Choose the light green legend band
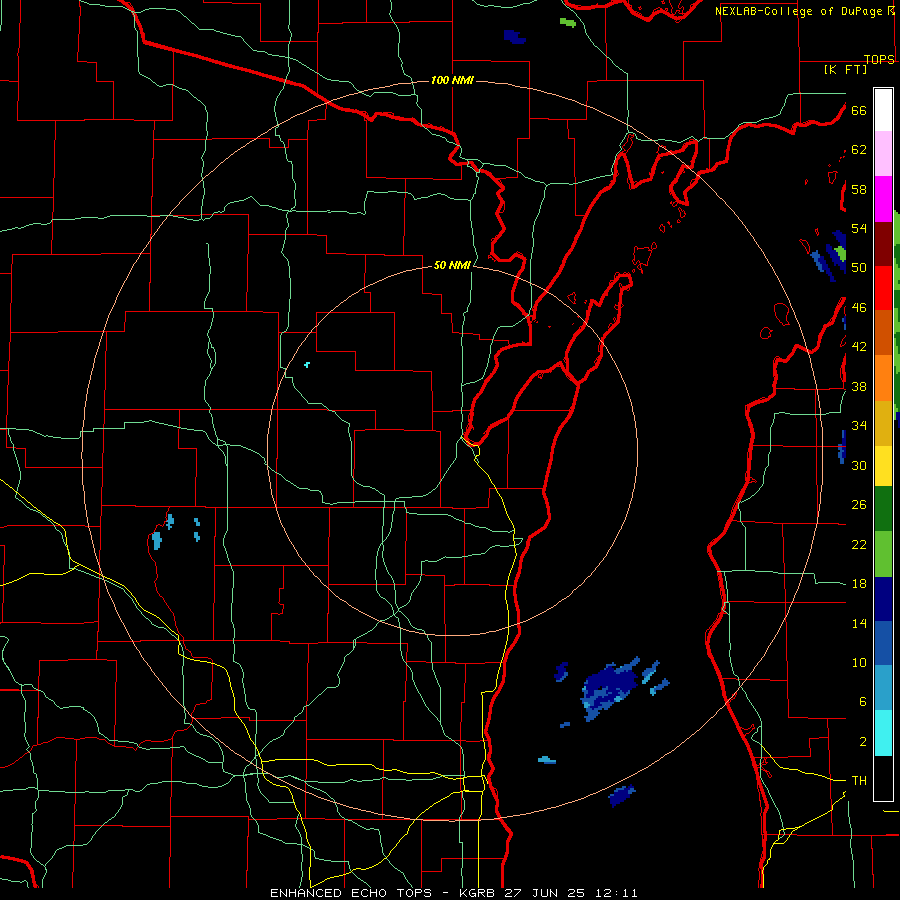Viewport: 900px width, 900px height. [x=883, y=554]
